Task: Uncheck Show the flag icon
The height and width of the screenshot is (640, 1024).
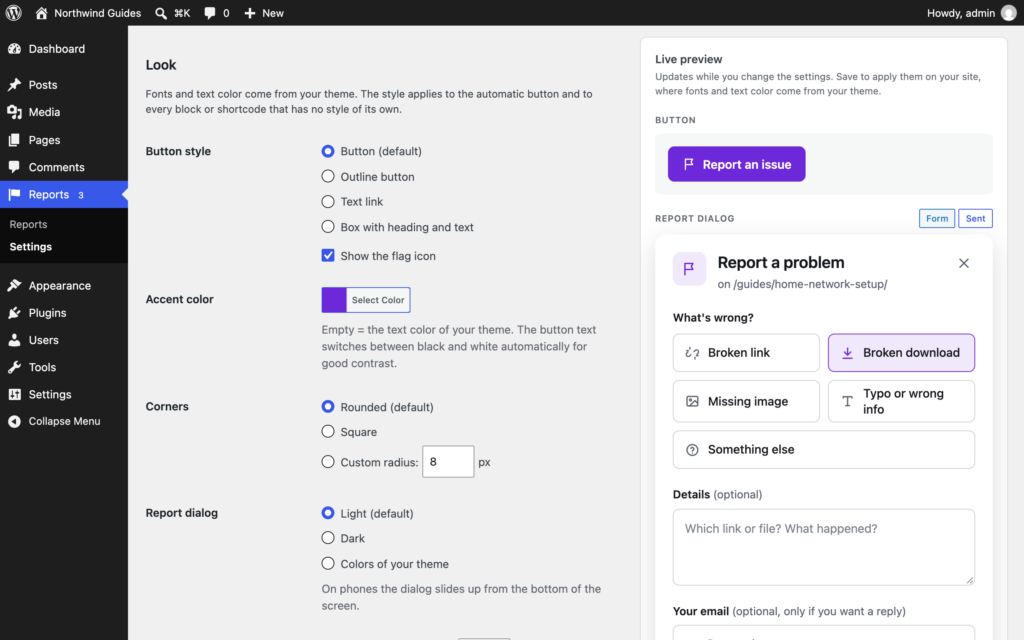Action: [328, 255]
